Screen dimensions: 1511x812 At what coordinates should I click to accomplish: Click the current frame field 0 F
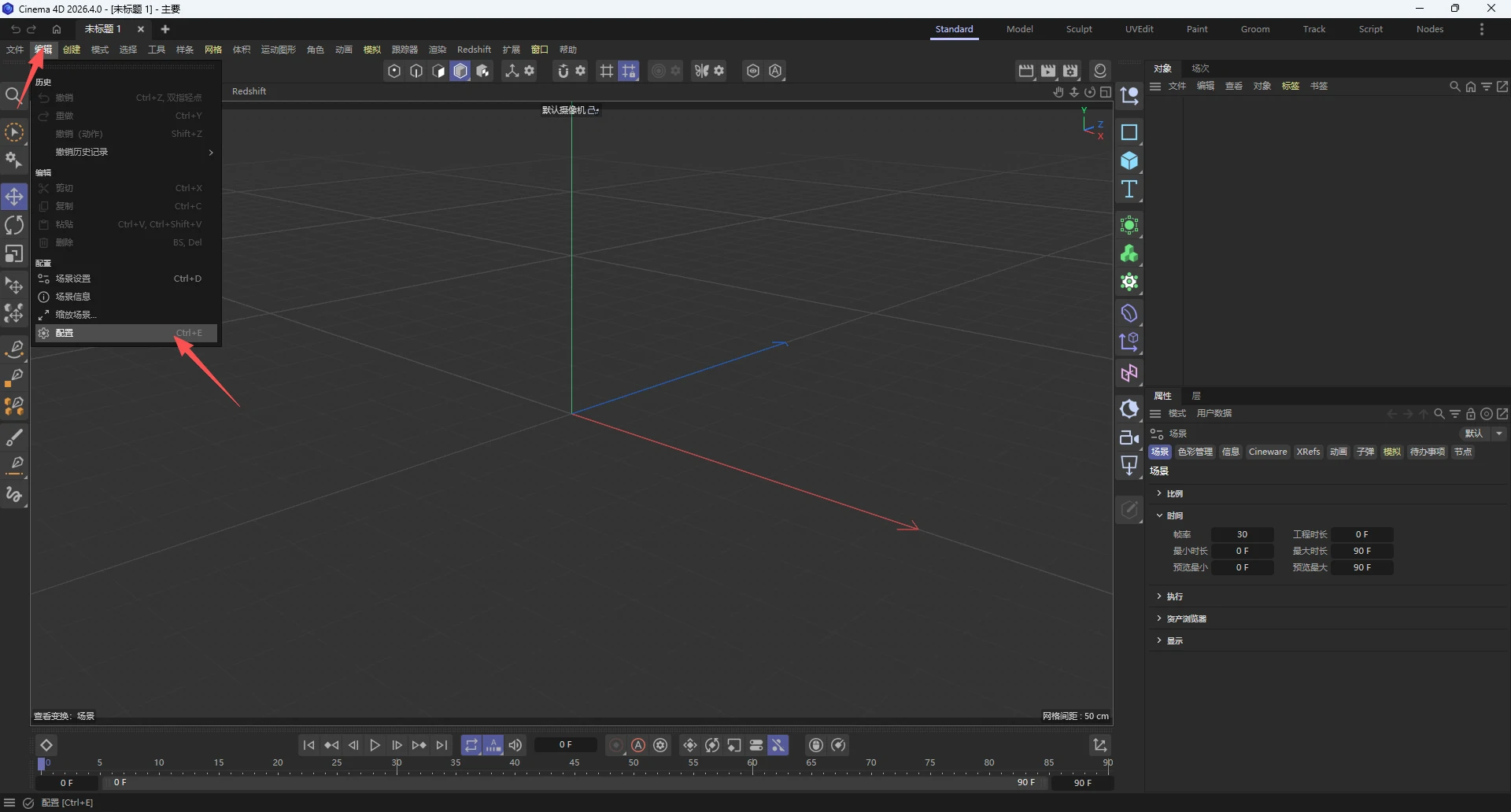[x=566, y=744]
